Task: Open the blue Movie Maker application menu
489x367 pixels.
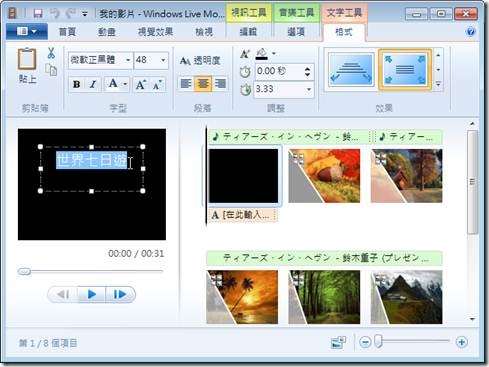Action: [x=27, y=32]
